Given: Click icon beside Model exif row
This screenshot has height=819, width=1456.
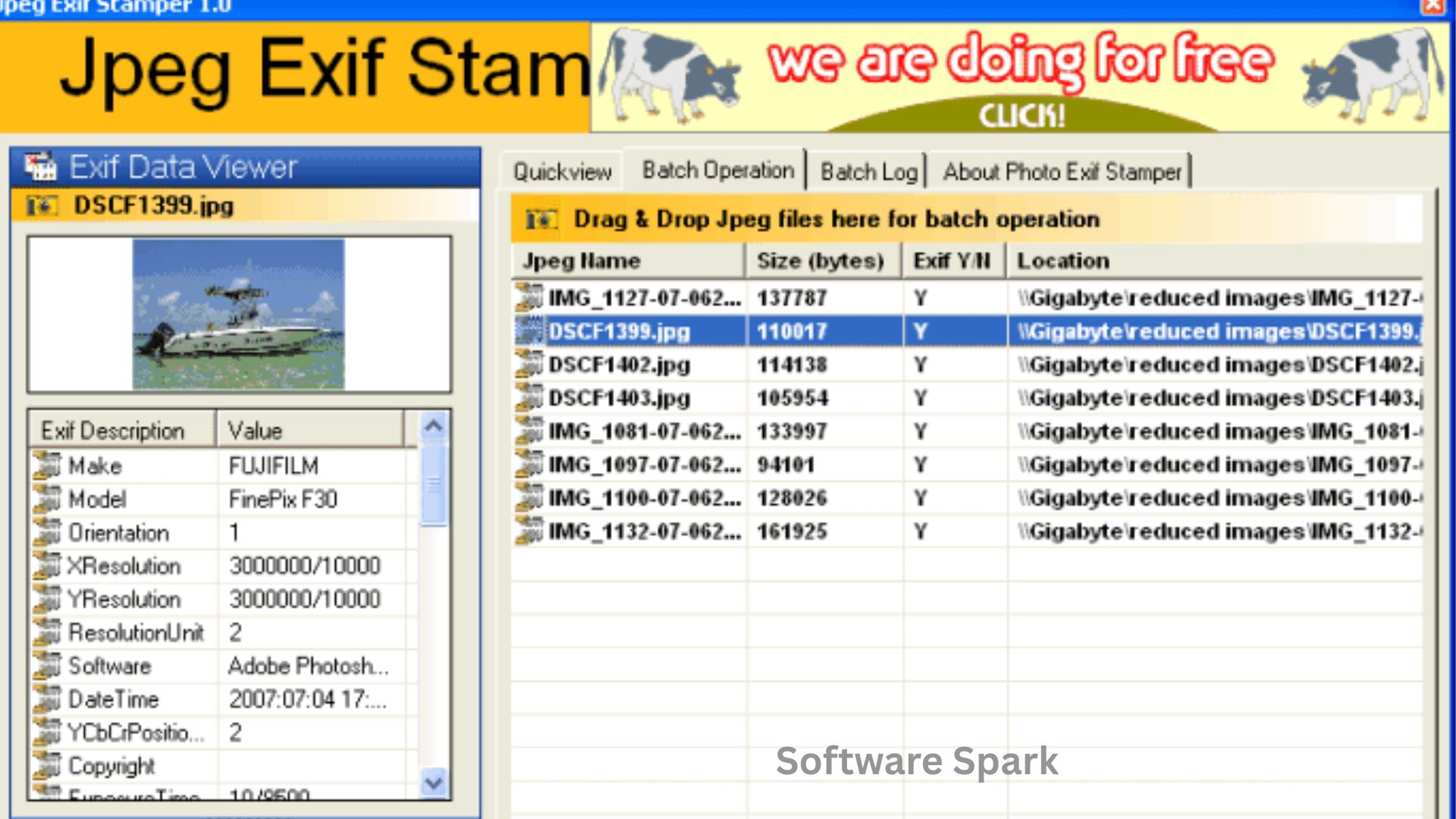Looking at the screenshot, I should tap(47, 499).
